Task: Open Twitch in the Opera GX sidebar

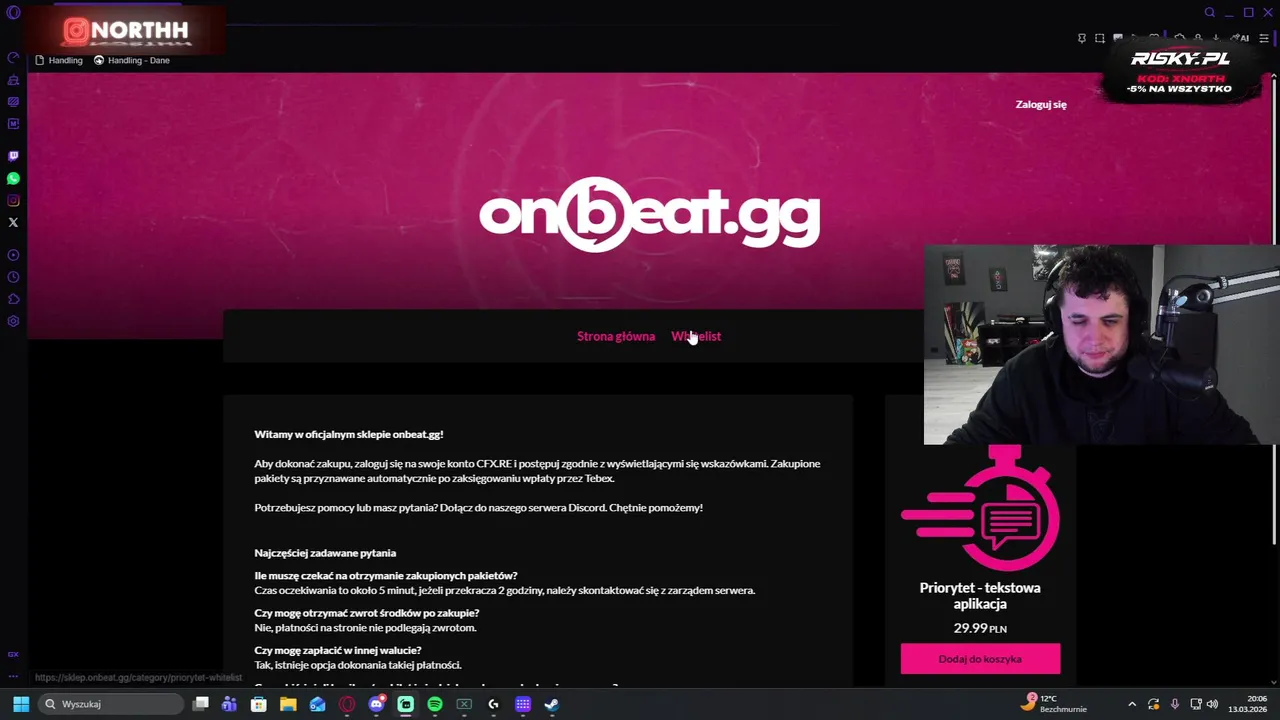Action: coord(13,156)
